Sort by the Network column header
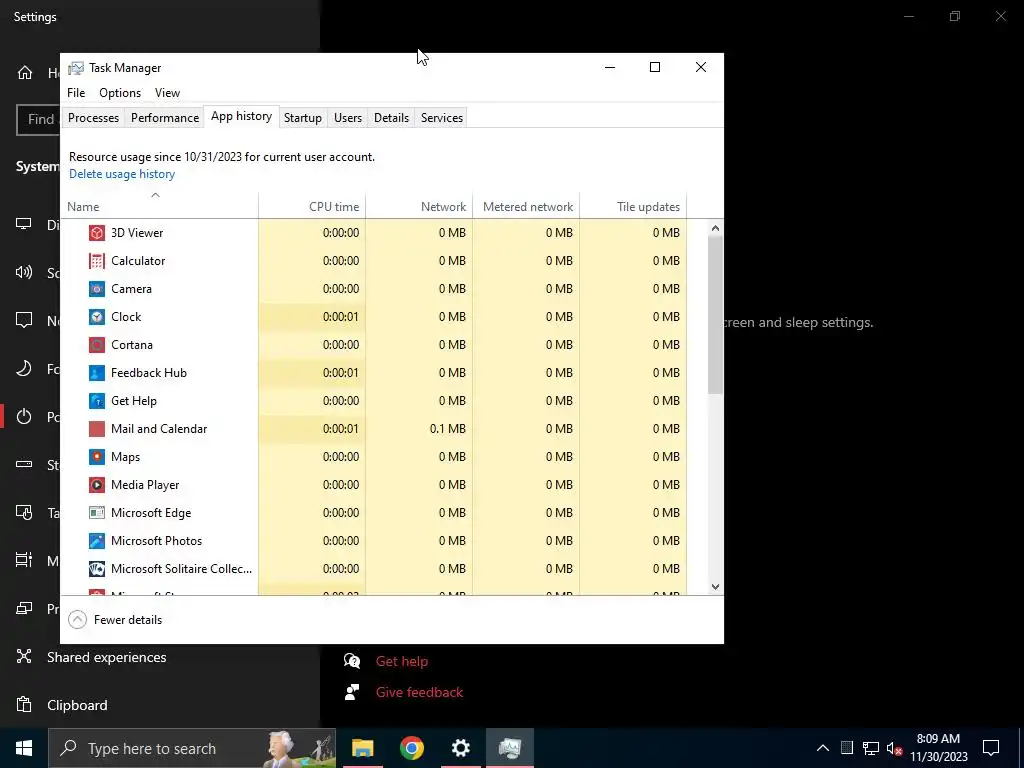The height and width of the screenshot is (768, 1024). coord(419,206)
